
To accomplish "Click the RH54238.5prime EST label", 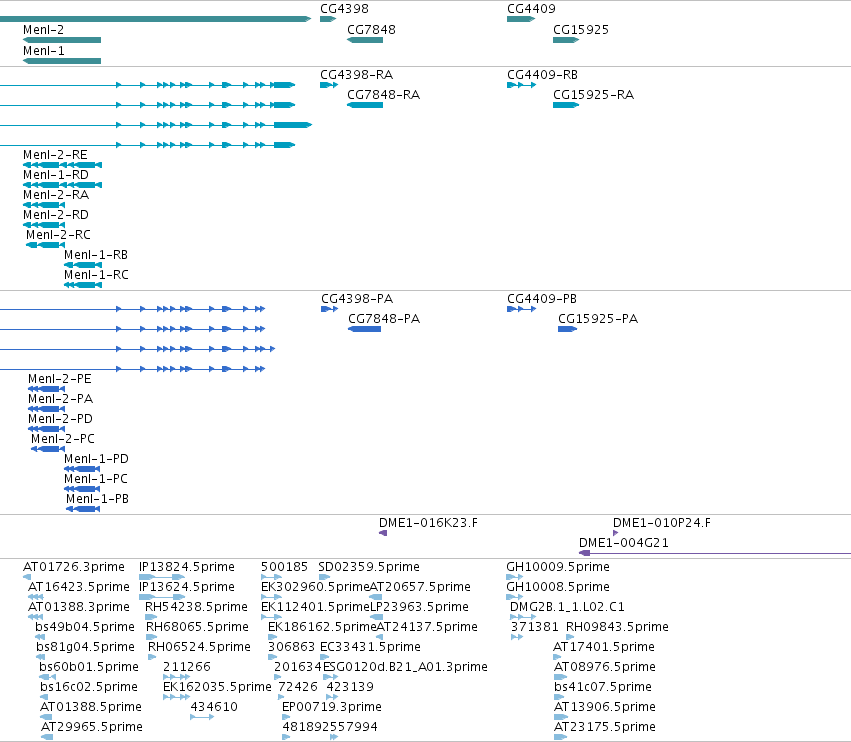I will (x=196, y=606).
